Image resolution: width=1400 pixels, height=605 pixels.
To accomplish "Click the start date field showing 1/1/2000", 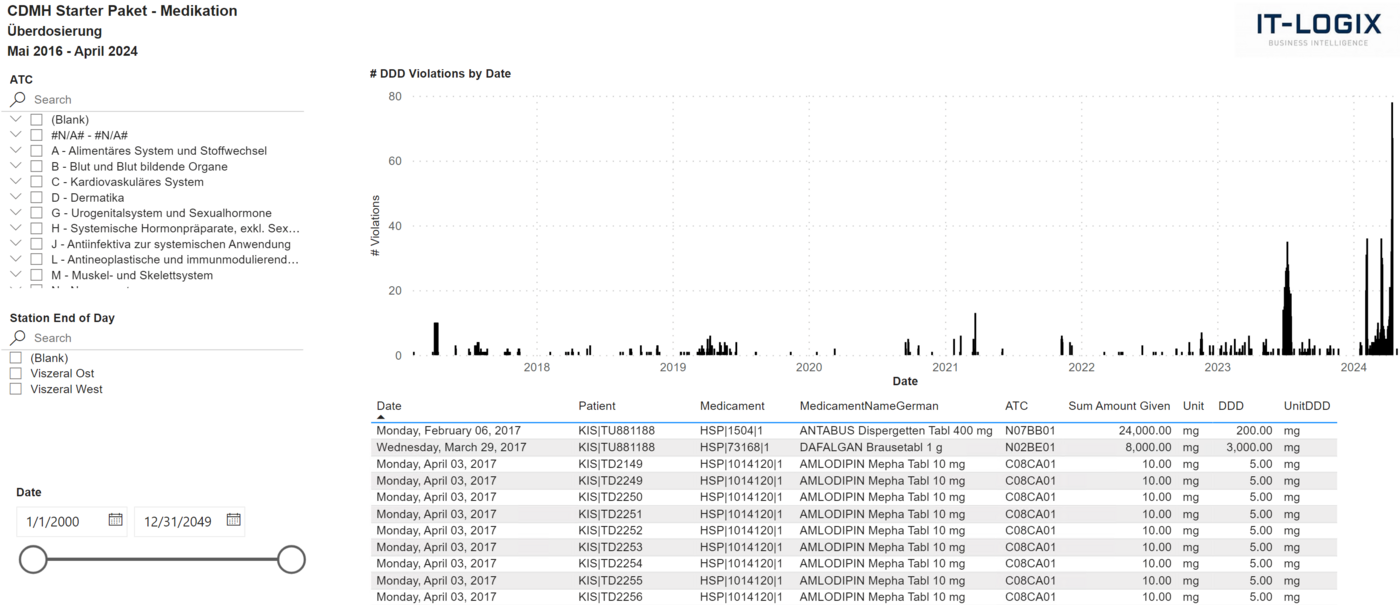I will coord(62,521).
